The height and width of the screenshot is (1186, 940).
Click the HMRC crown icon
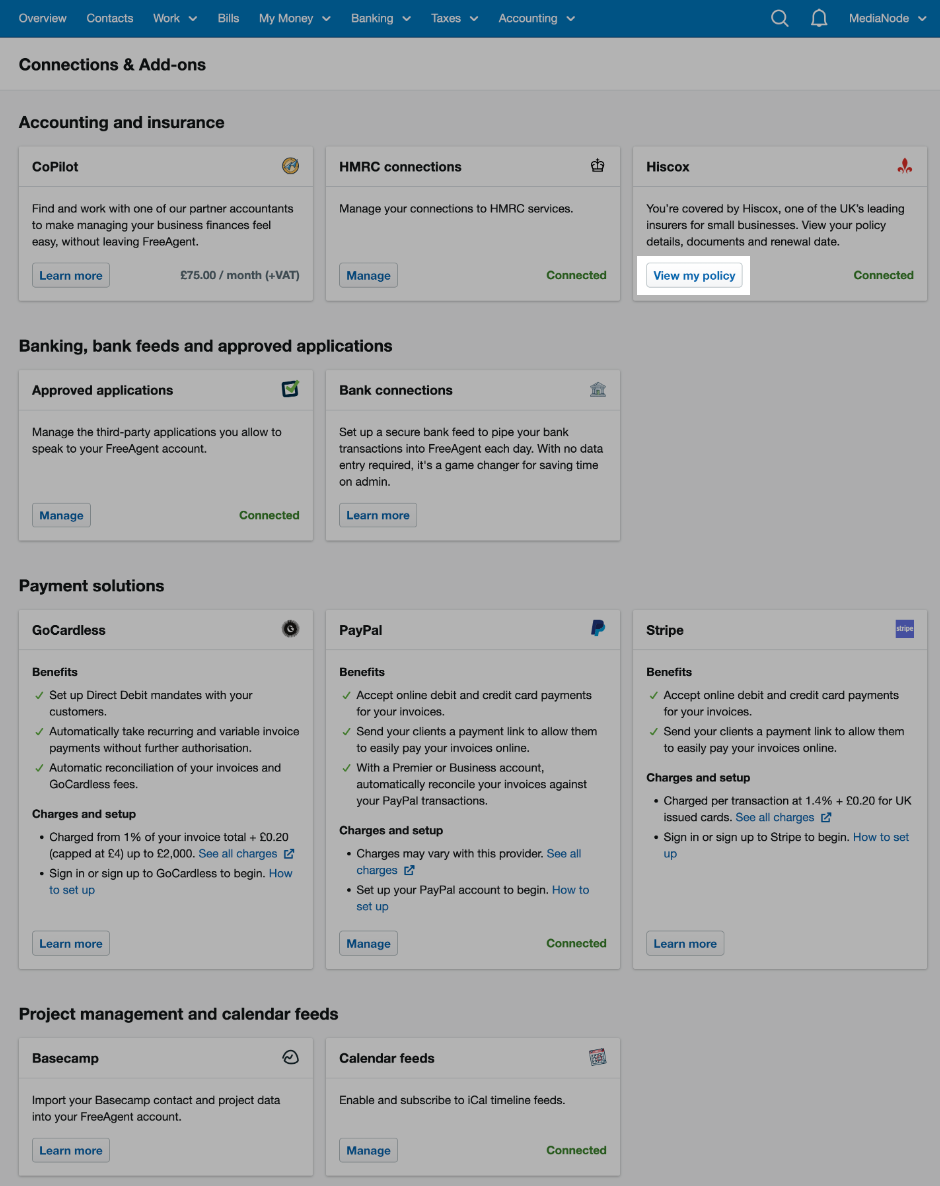(598, 166)
